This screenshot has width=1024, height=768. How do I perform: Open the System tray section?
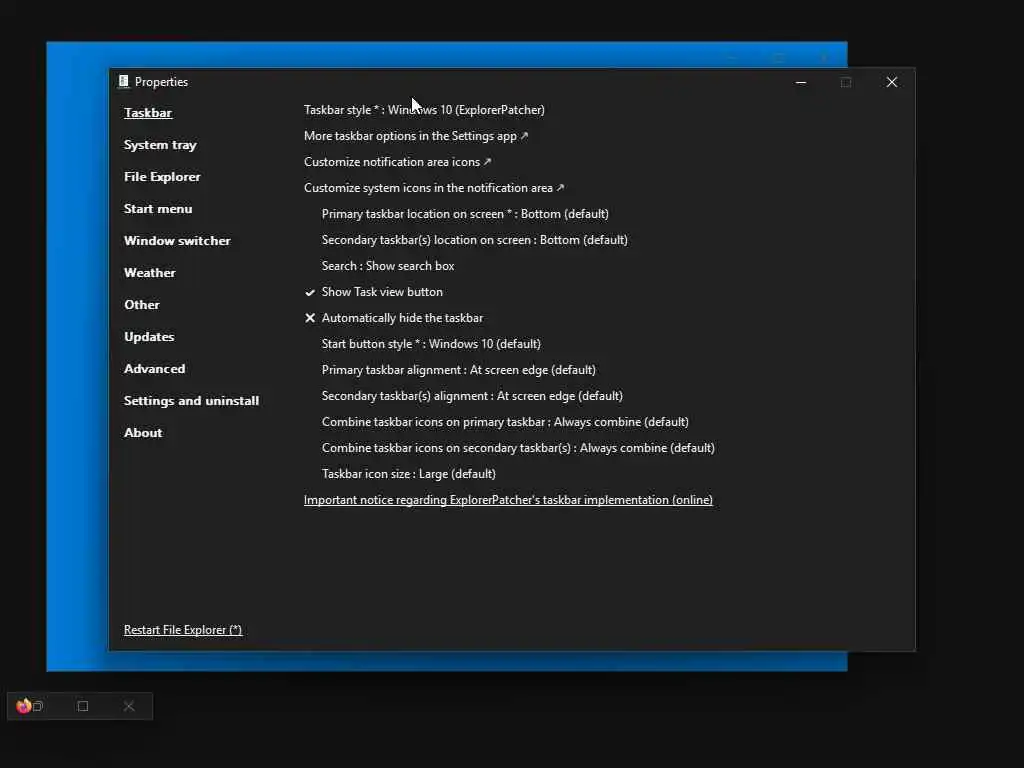coord(160,144)
